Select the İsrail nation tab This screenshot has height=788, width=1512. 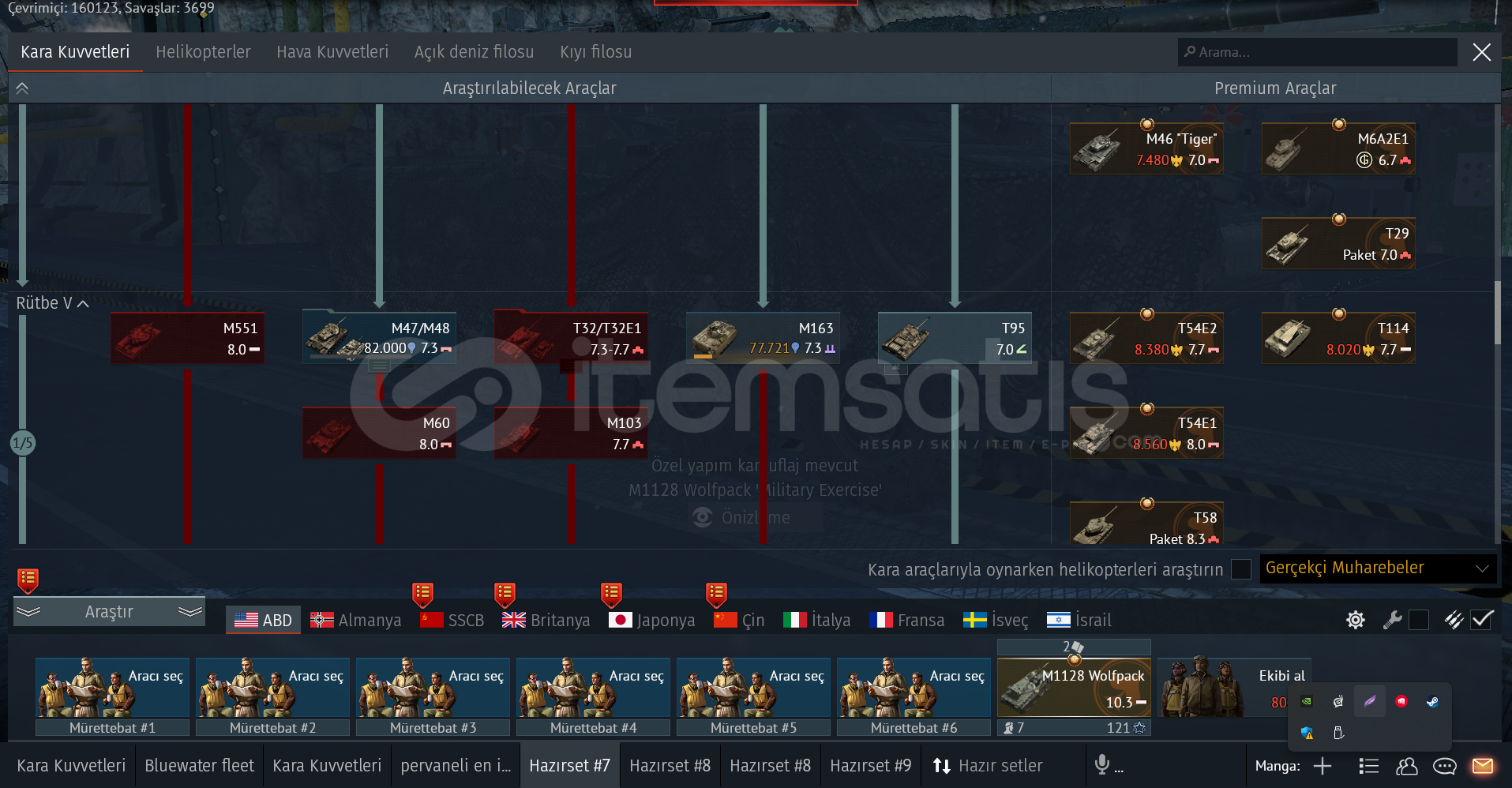(1079, 620)
